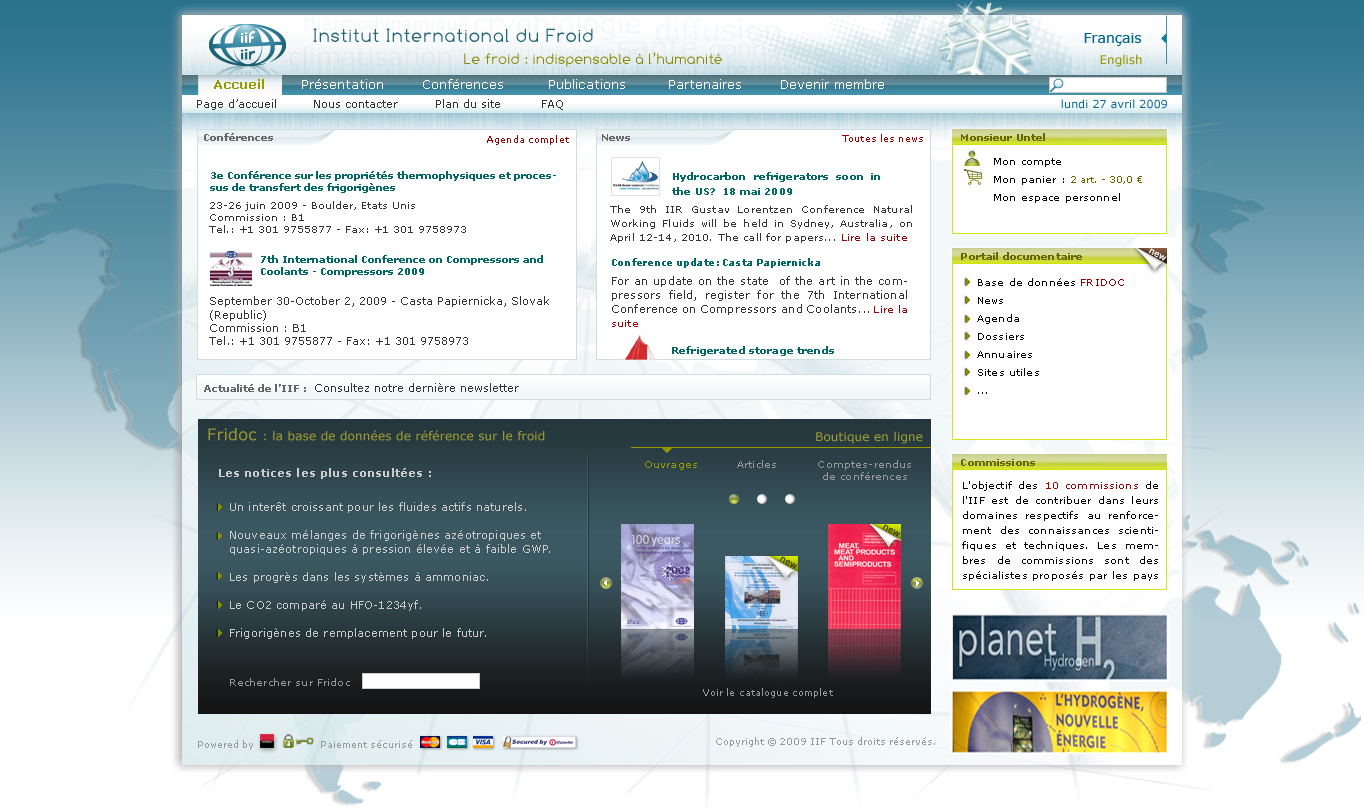Open the Devenir membre menu
The image size is (1364, 812).
point(832,85)
